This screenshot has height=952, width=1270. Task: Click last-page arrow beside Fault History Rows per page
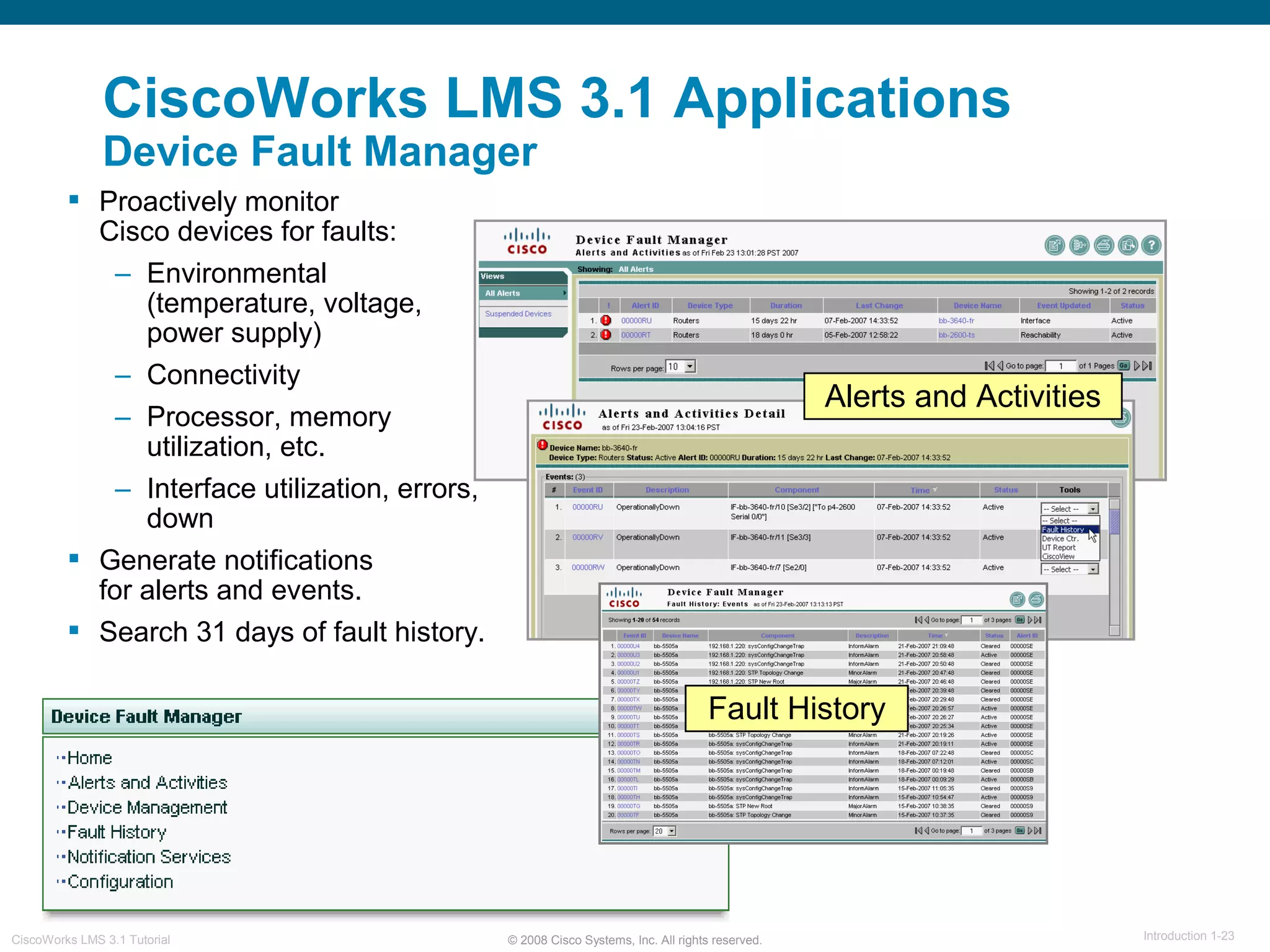1039,831
